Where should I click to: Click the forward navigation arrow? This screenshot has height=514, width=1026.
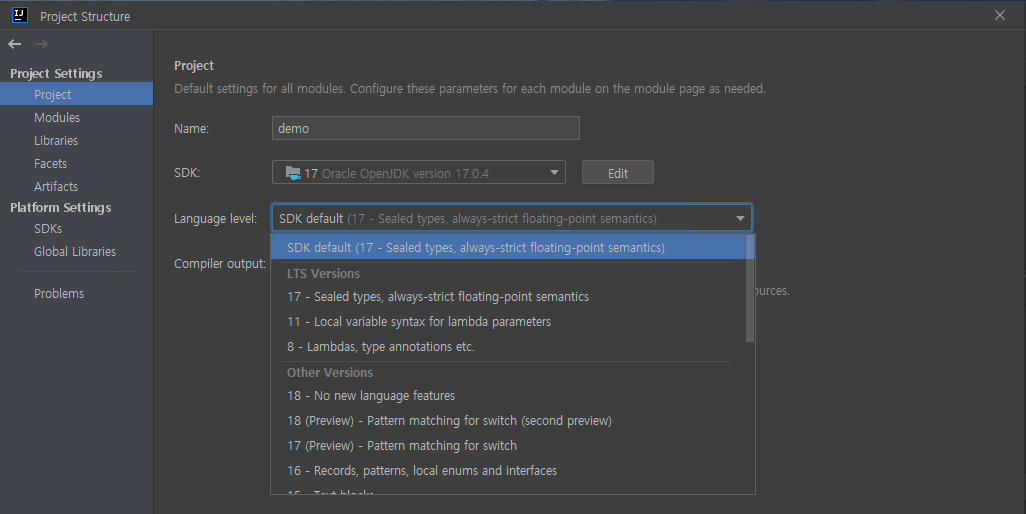41,44
